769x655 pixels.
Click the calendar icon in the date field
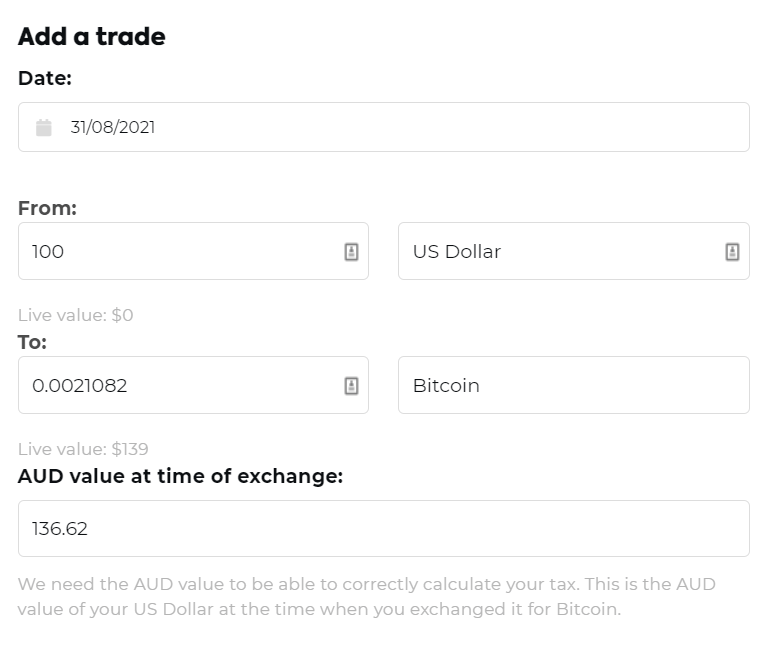[44, 128]
